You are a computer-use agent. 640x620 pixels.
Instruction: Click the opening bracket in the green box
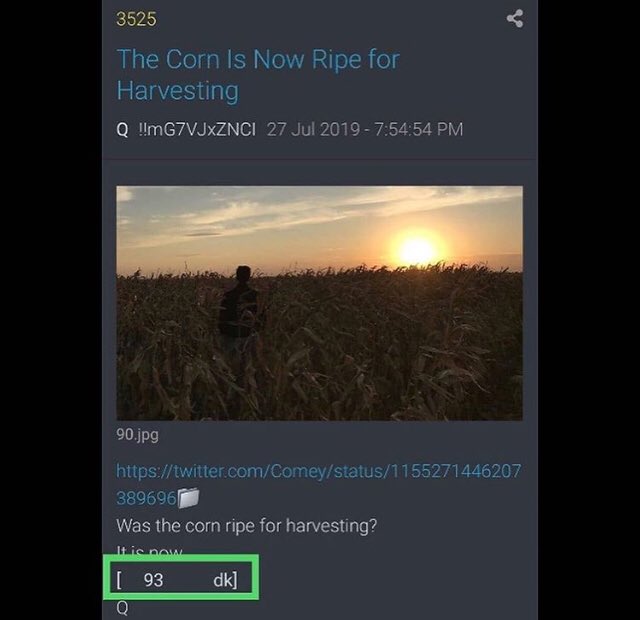tap(120, 579)
